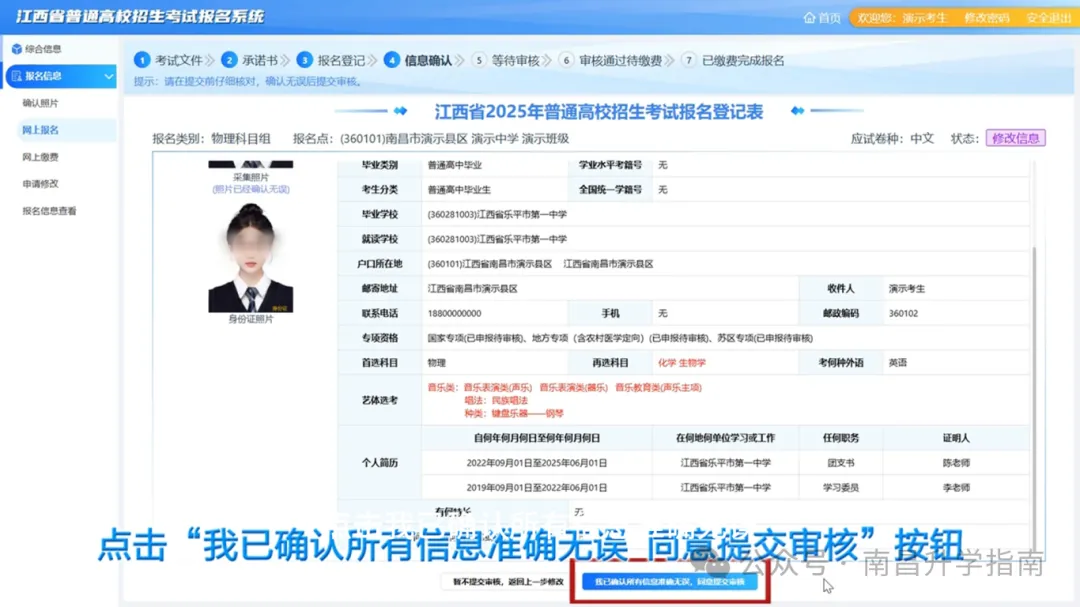The image size is (1080, 607).
Task: Click 证明人 cell 陈老师
Action: [956, 463]
